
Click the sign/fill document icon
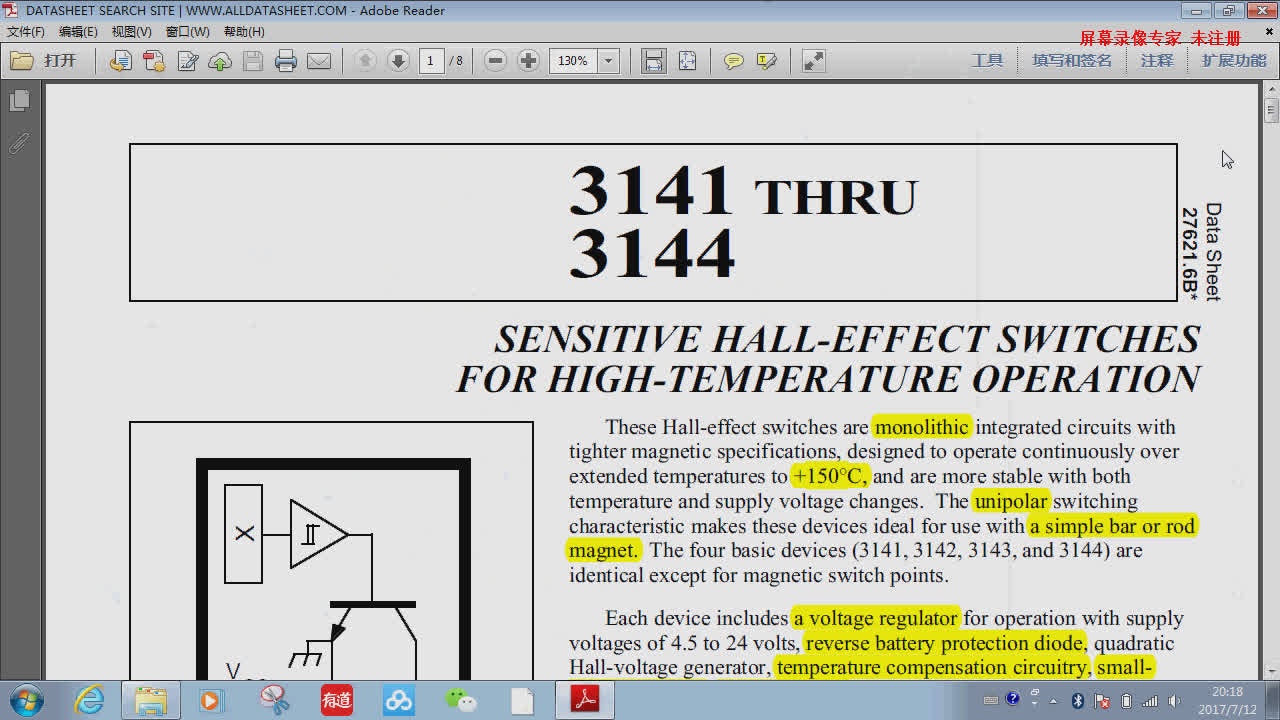click(x=187, y=61)
